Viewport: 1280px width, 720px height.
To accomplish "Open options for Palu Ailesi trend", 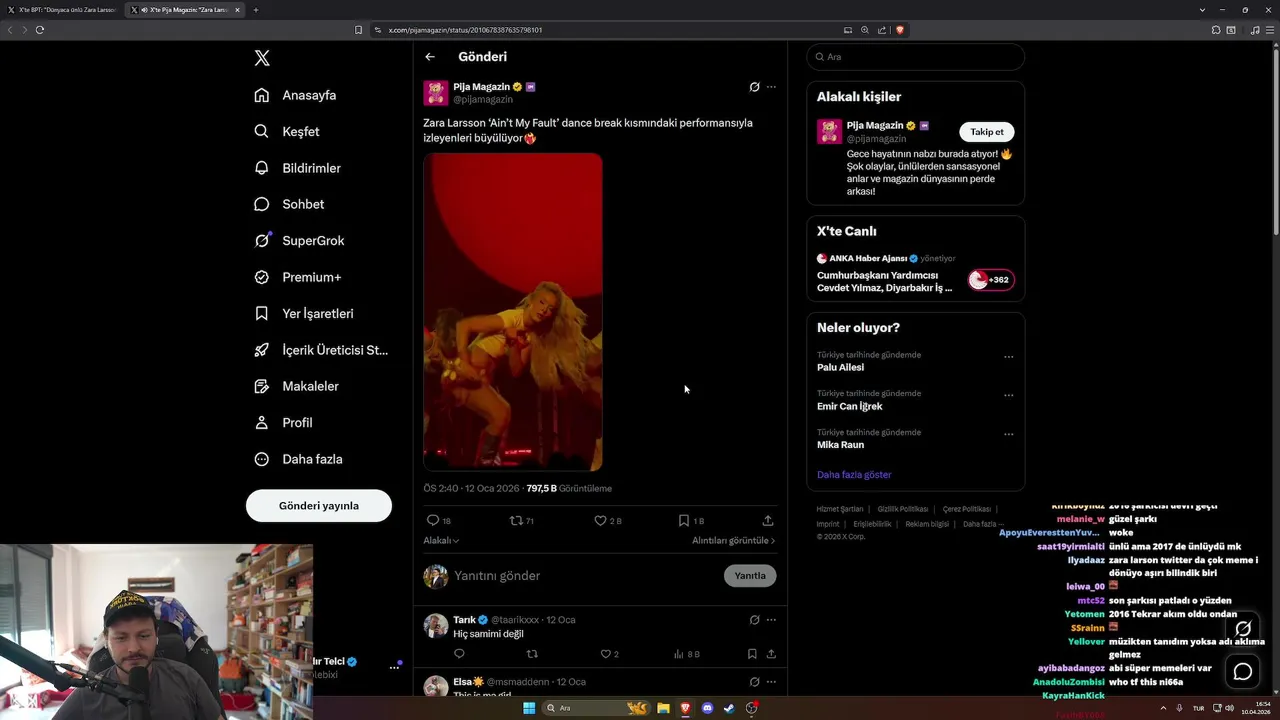I will point(1008,356).
